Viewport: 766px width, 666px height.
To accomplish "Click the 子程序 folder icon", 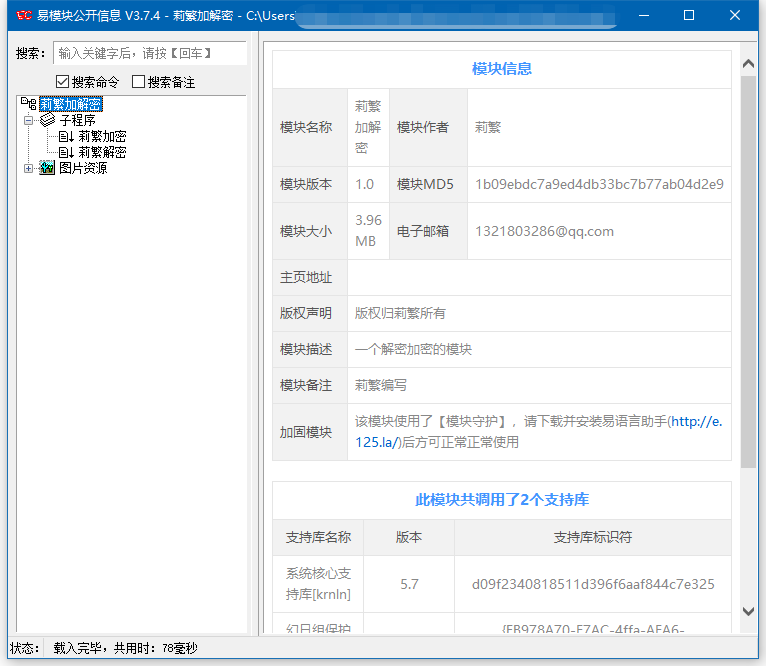I will pyautogui.click(x=47, y=120).
